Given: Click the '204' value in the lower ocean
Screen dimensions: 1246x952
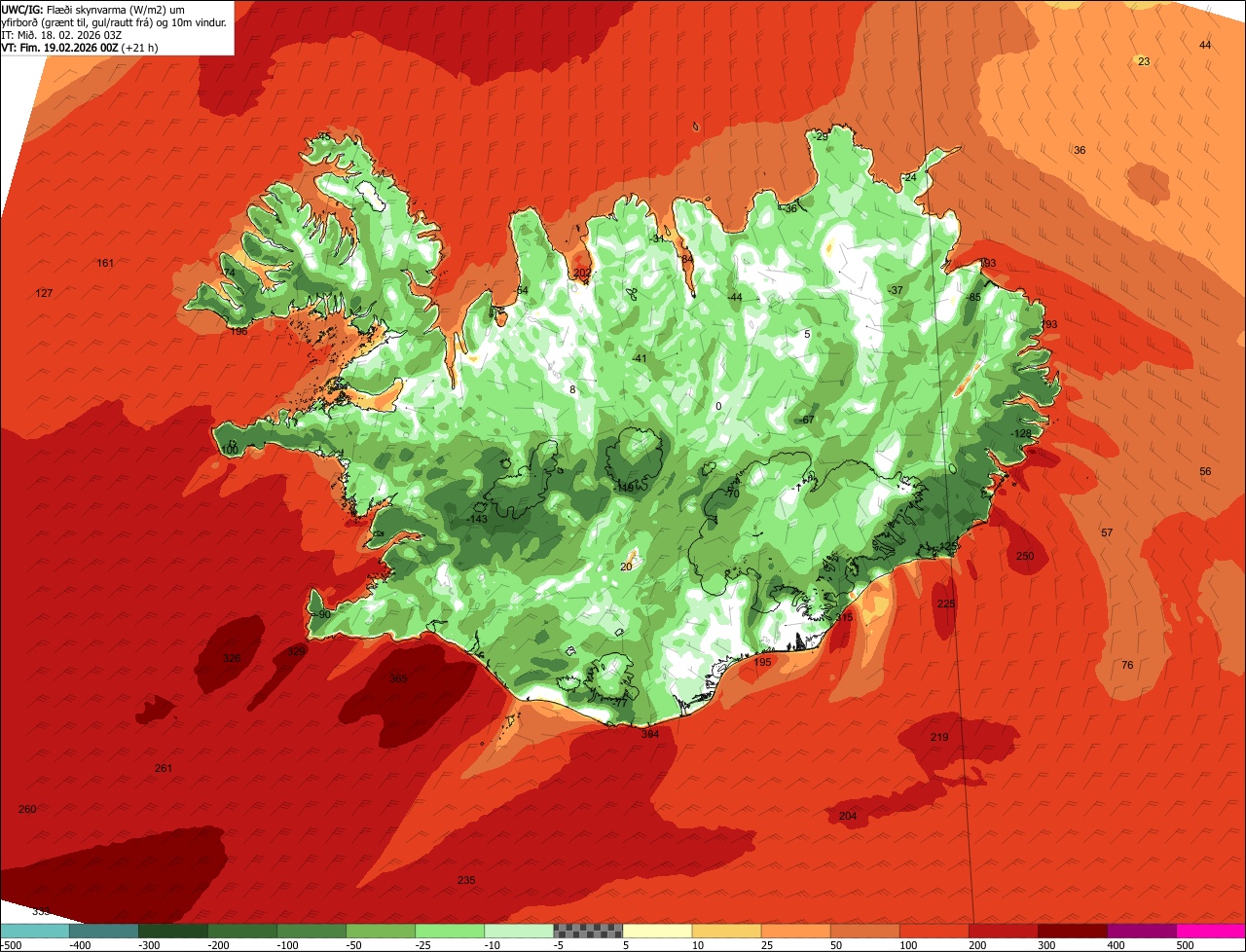Looking at the screenshot, I should 848,816.
